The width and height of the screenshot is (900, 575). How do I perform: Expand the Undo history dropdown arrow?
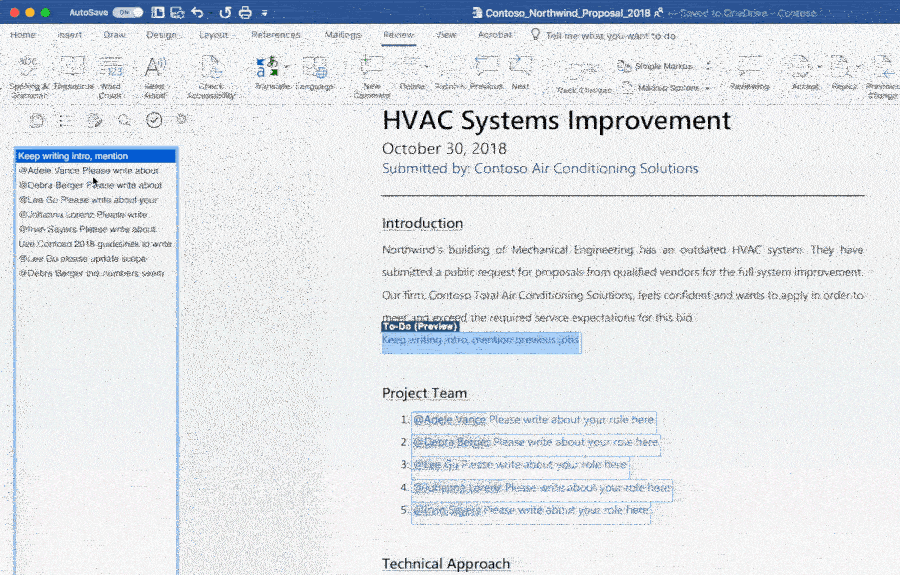click(x=210, y=13)
